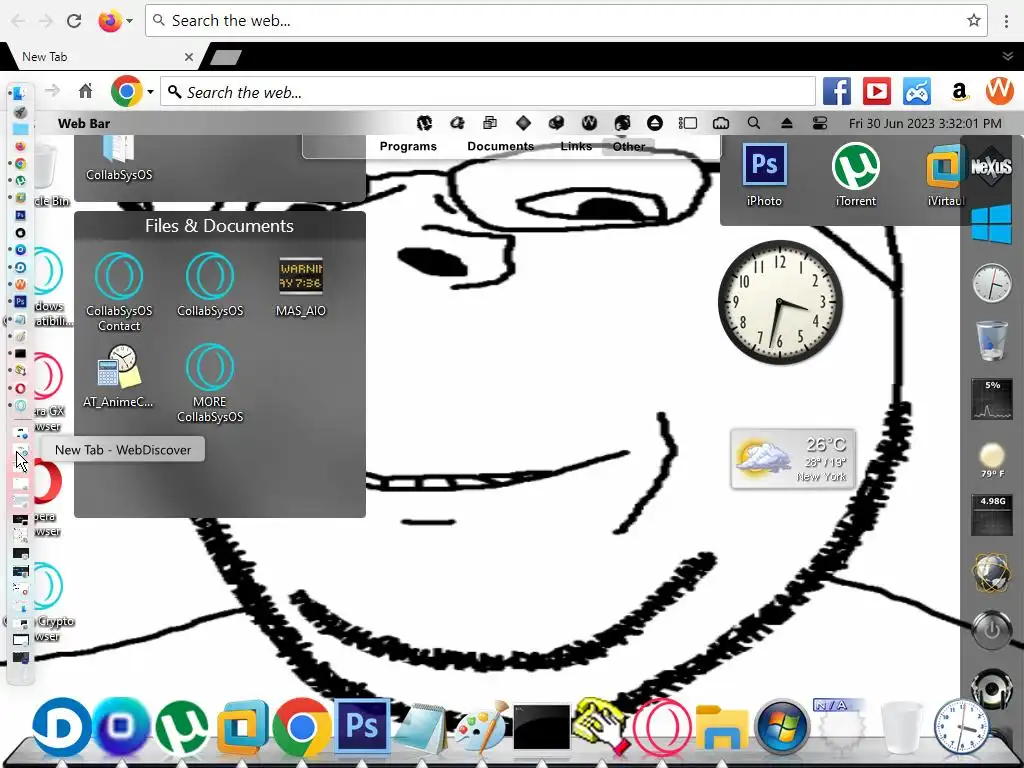Click the analog clock desktop widget
Image resolution: width=1024 pixels, height=768 pixels.
(780, 302)
